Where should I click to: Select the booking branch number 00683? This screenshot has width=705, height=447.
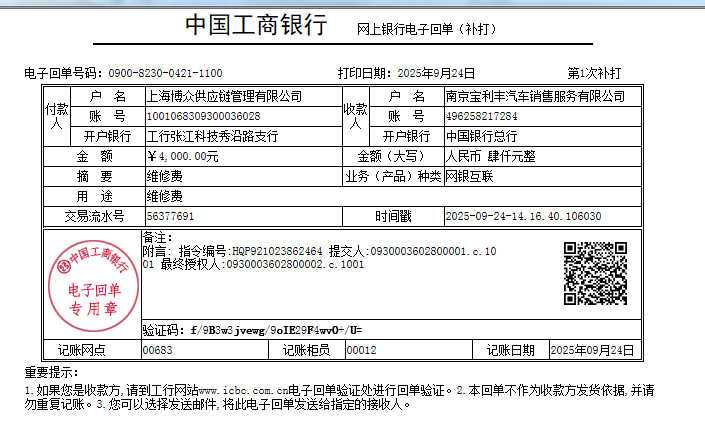coord(158,350)
